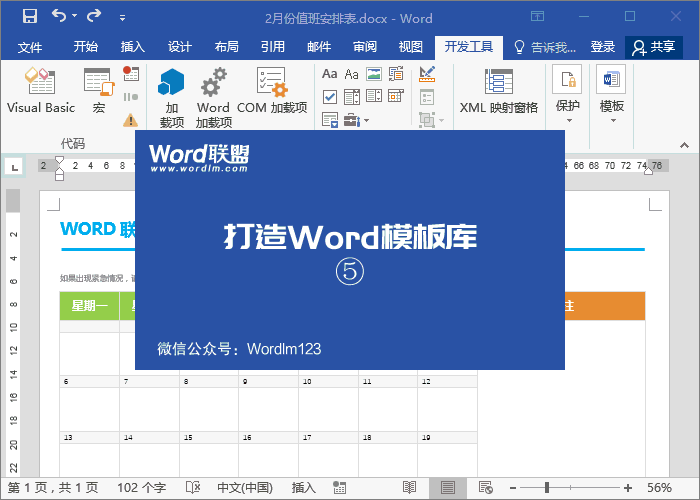The image size is (700, 500).
Task: Insert a rich text content control
Action: (x=329, y=74)
